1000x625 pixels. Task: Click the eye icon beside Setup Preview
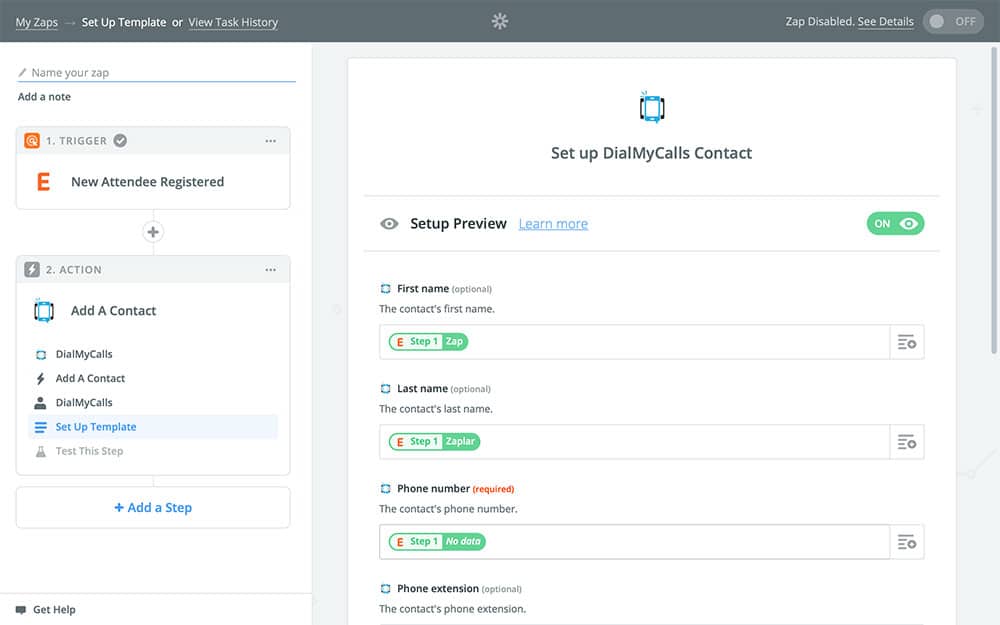point(389,224)
